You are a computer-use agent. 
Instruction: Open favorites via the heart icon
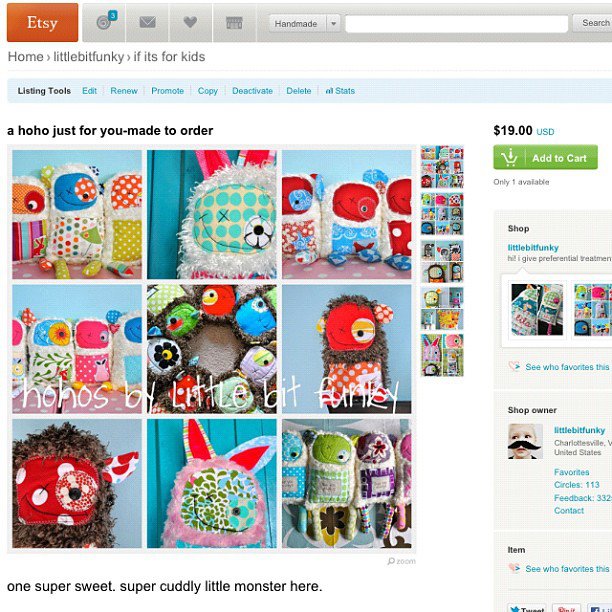(x=190, y=22)
